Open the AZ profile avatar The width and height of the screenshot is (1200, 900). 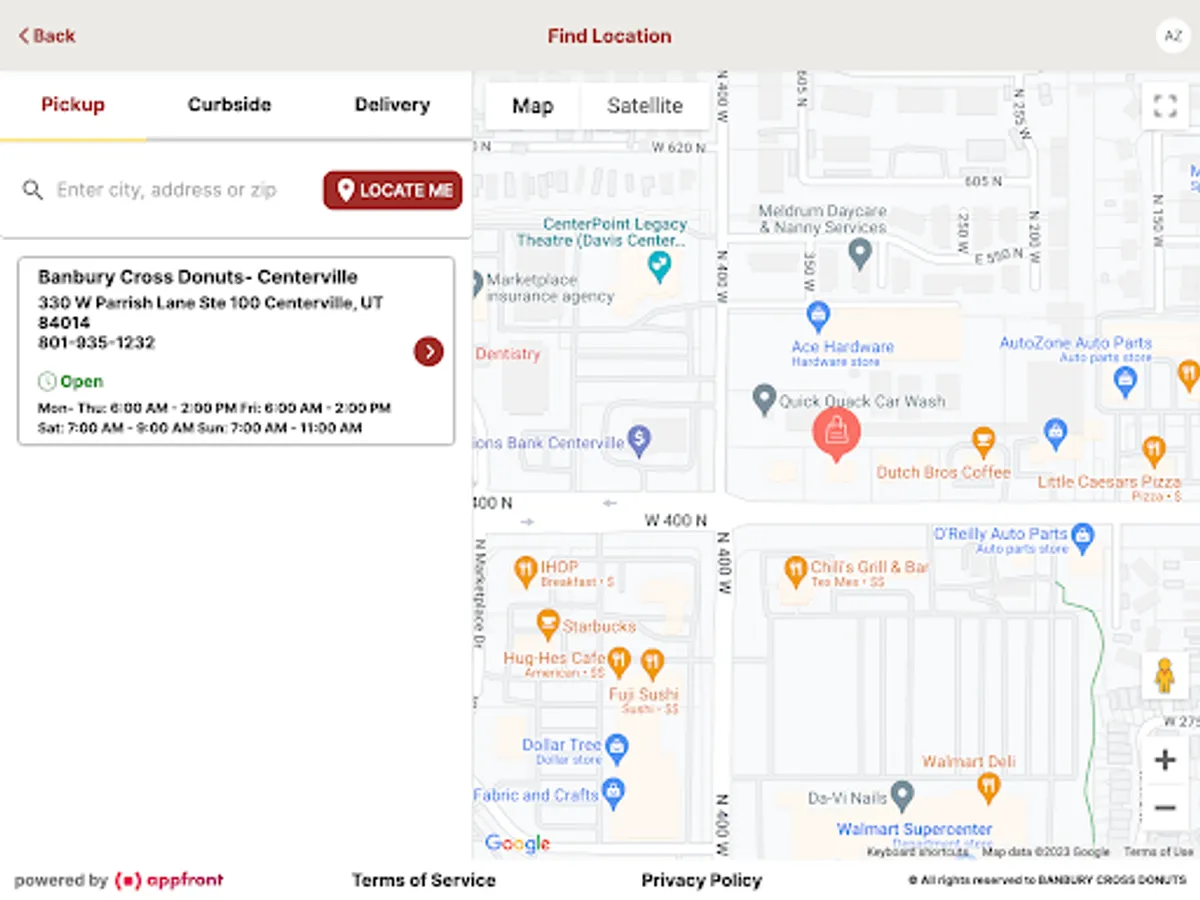tap(1172, 35)
